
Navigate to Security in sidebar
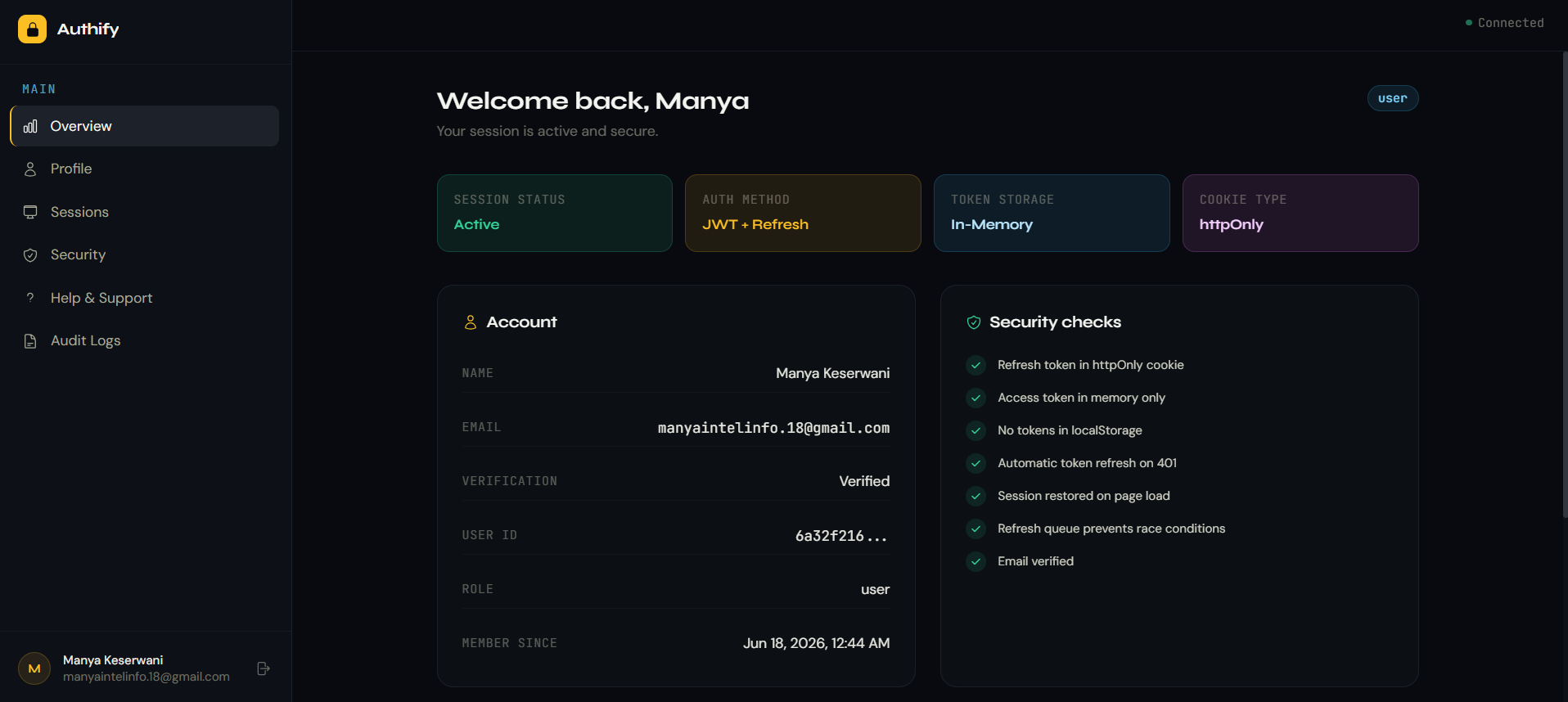[x=145, y=255]
